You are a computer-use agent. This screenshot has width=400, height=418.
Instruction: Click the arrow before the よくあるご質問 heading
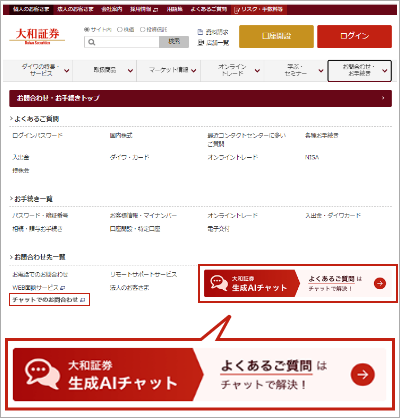pyautogui.click(x=11, y=118)
